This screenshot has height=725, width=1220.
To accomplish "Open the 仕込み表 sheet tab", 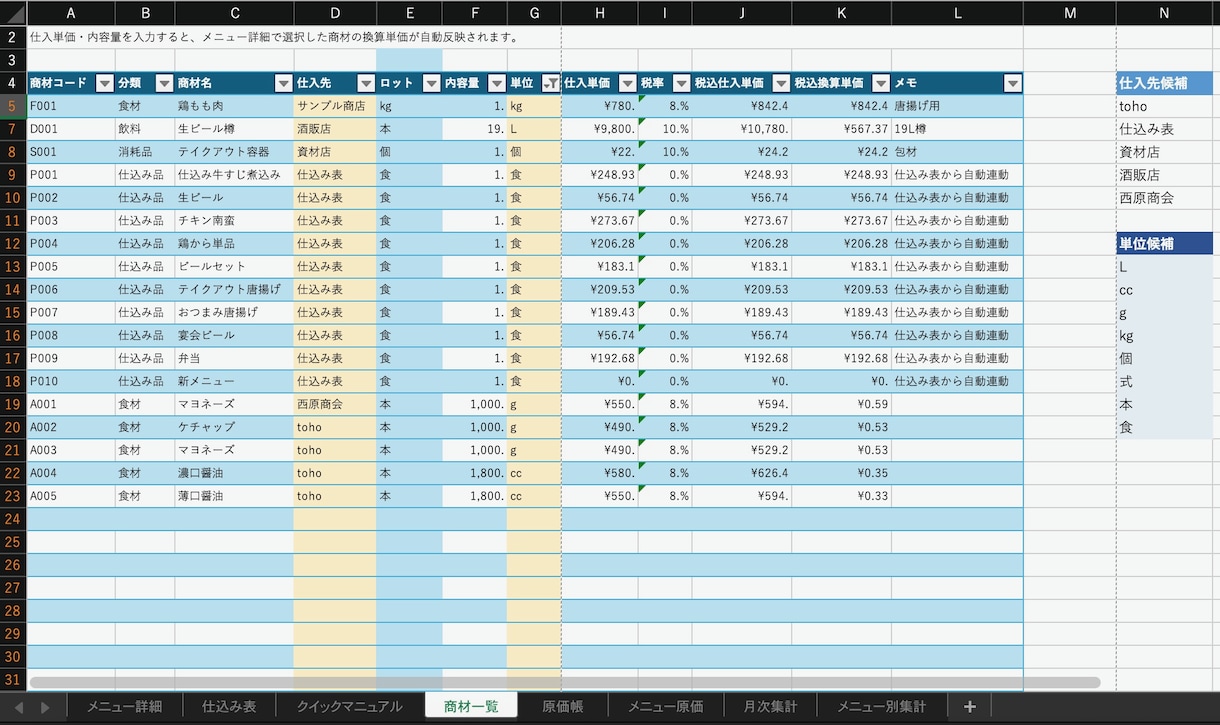I will (x=229, y=706).
